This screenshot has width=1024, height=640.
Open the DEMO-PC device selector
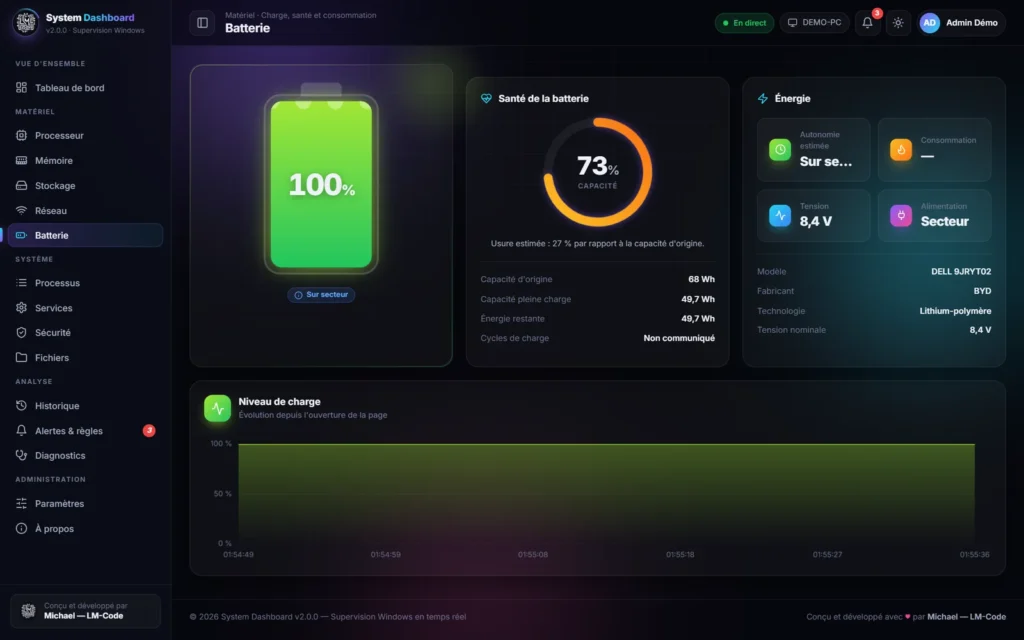(x=814, y=23)
